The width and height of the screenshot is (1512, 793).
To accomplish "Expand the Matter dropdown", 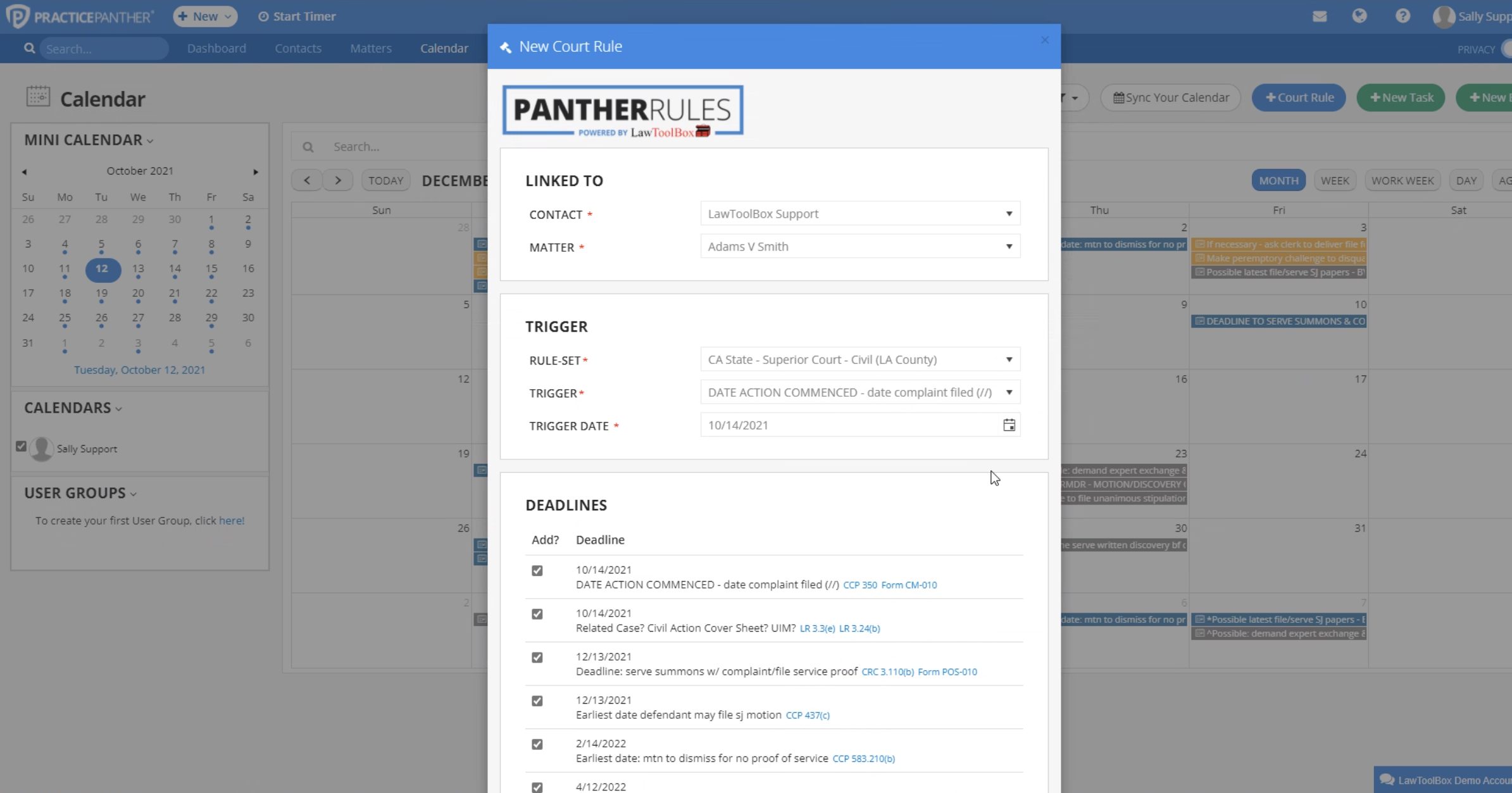I will (x=1009, y=246).
